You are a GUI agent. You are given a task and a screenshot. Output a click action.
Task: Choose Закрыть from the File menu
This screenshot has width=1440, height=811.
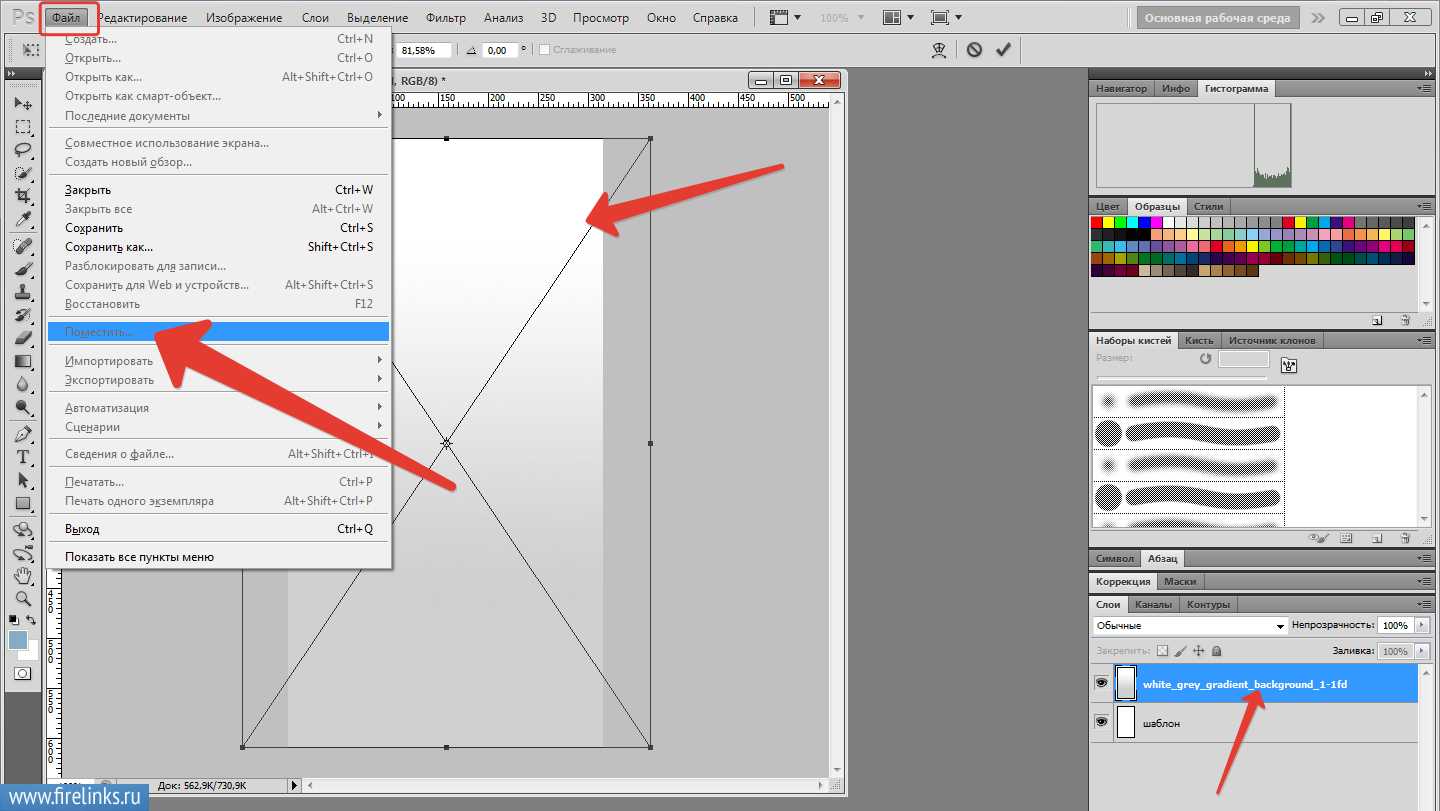click(218, 190)
